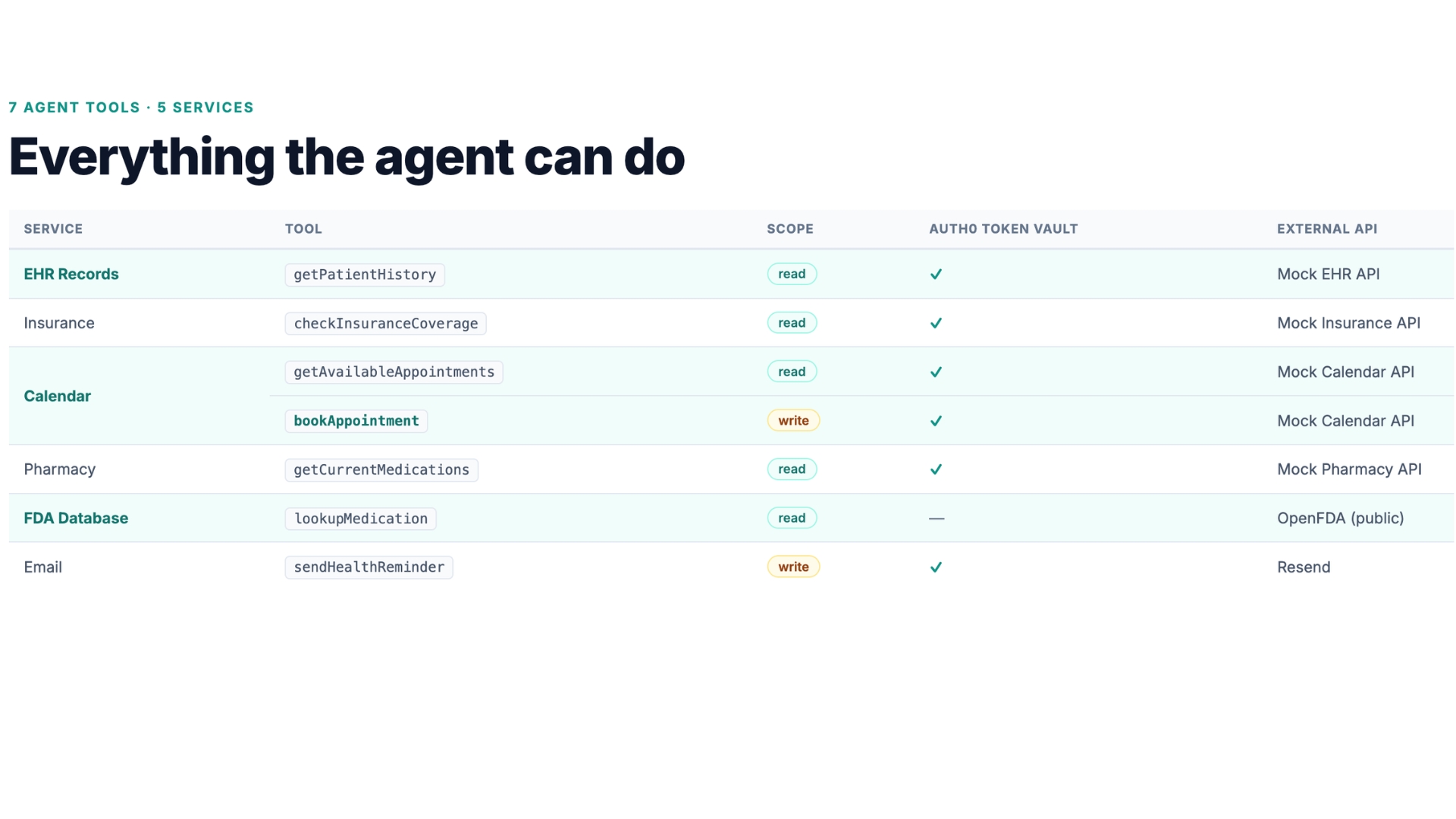Click the Scope column header

[x=789, y=229]
